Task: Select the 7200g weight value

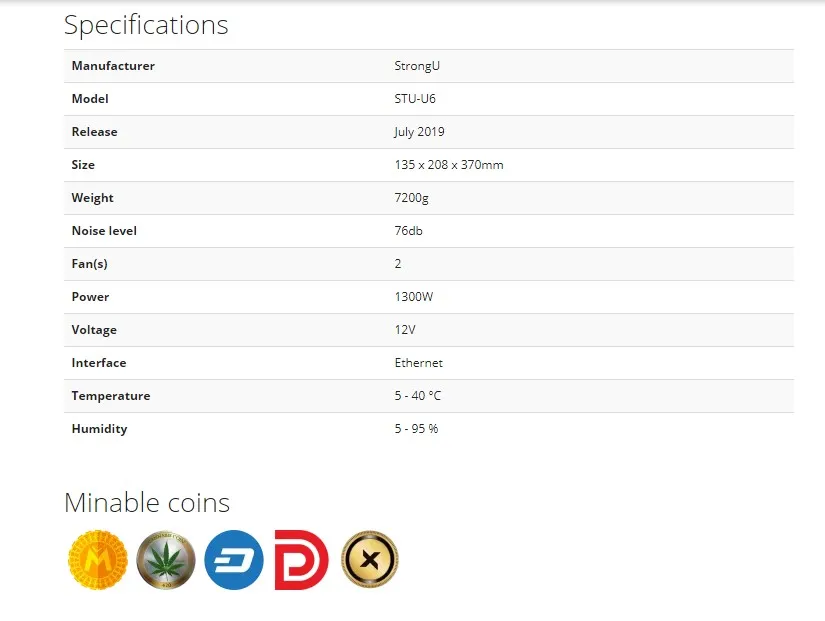Action: pyautogui.click(x=411, y=198)
